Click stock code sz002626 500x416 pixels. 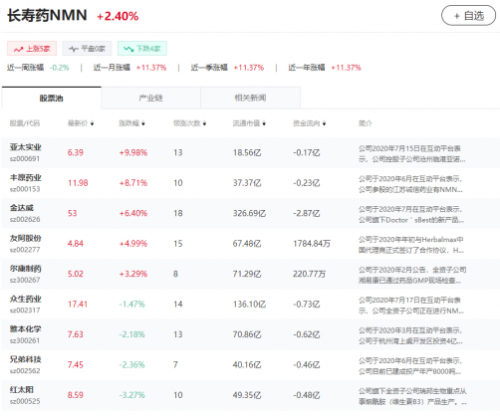(25, 219)
